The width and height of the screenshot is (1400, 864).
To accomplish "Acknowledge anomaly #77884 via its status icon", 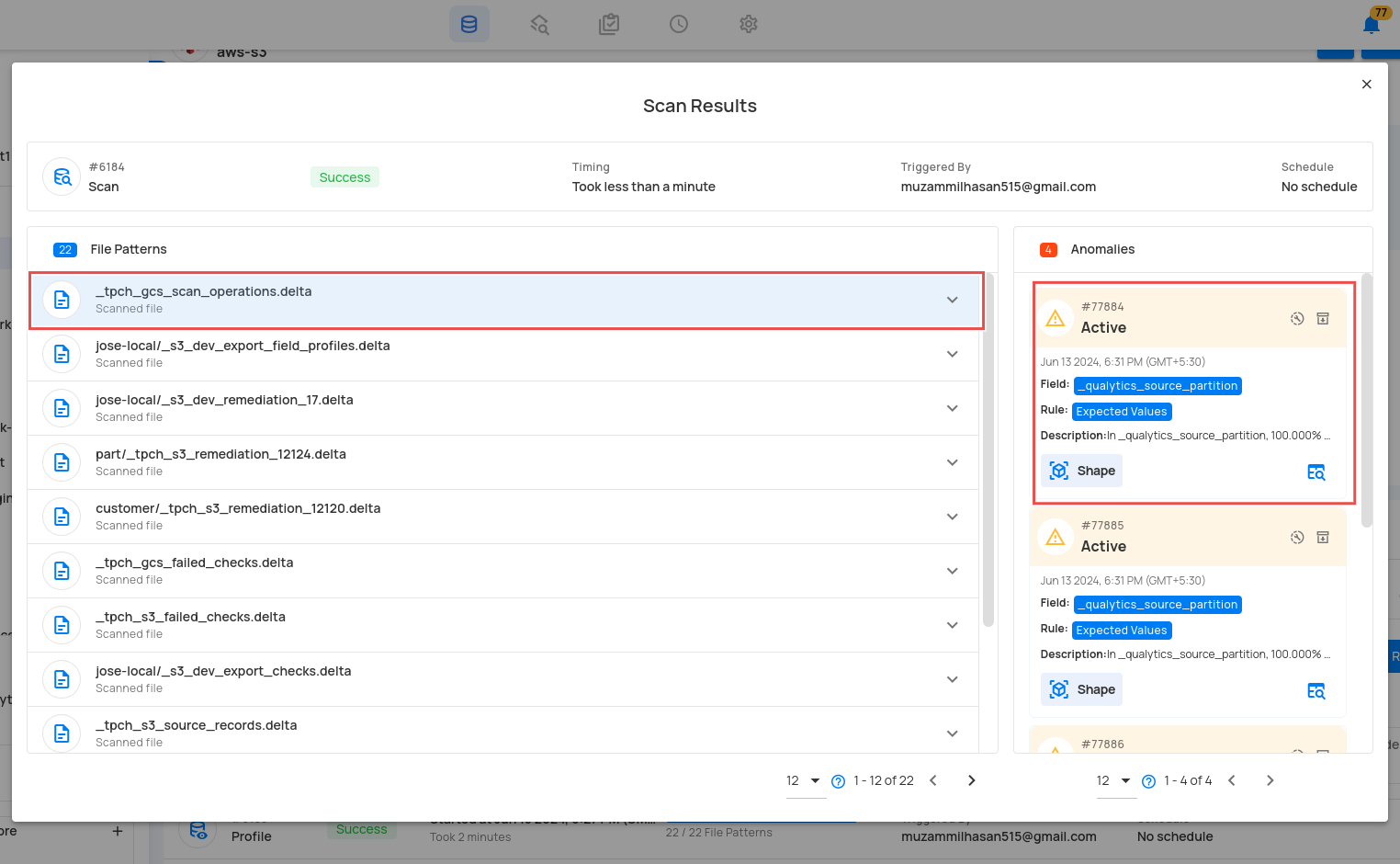I will tap(1297, 318).
